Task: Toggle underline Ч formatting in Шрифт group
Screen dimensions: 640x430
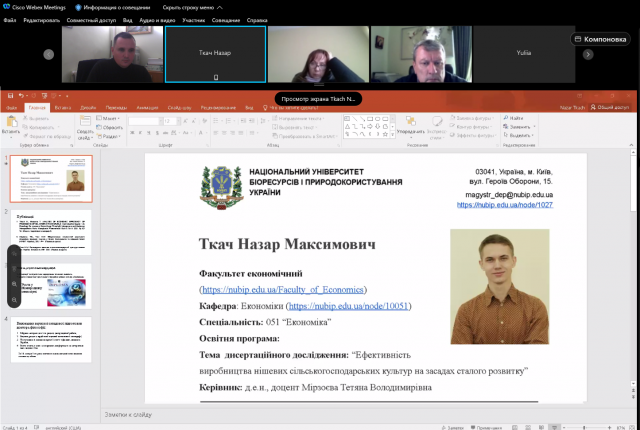Action: pyautogui.click(x=149, y=133)
